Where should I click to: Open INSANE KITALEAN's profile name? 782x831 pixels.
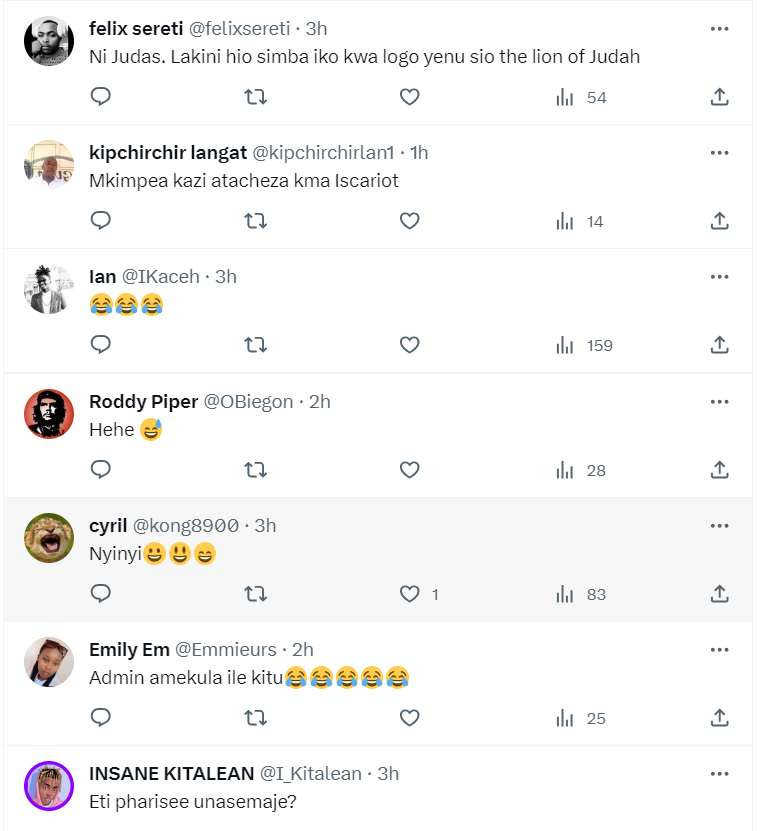click(x=172, y=774)
